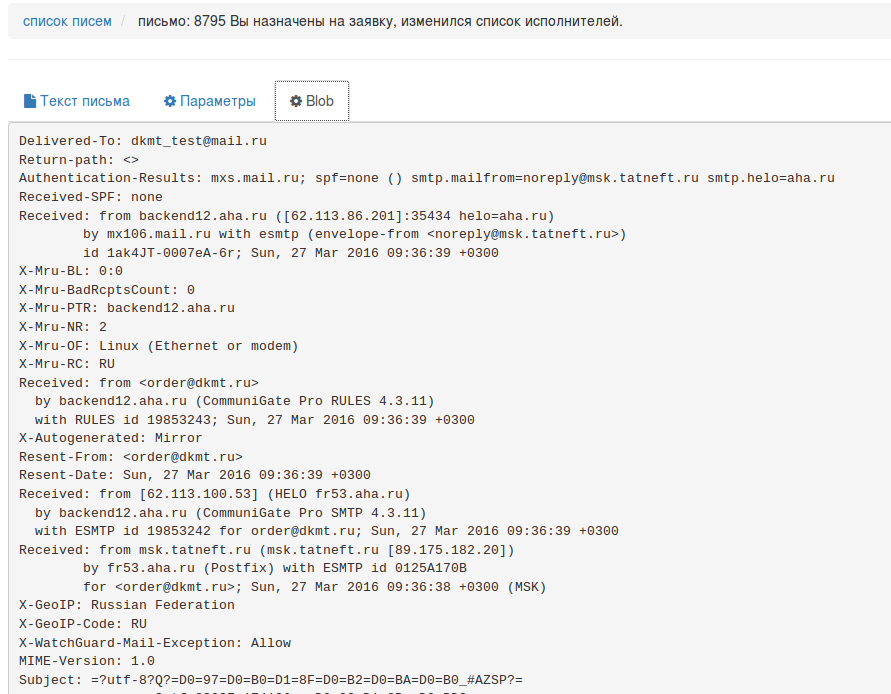Switch to the Параметры tab
The image size is (891, 694).
(x=217, y=101)
